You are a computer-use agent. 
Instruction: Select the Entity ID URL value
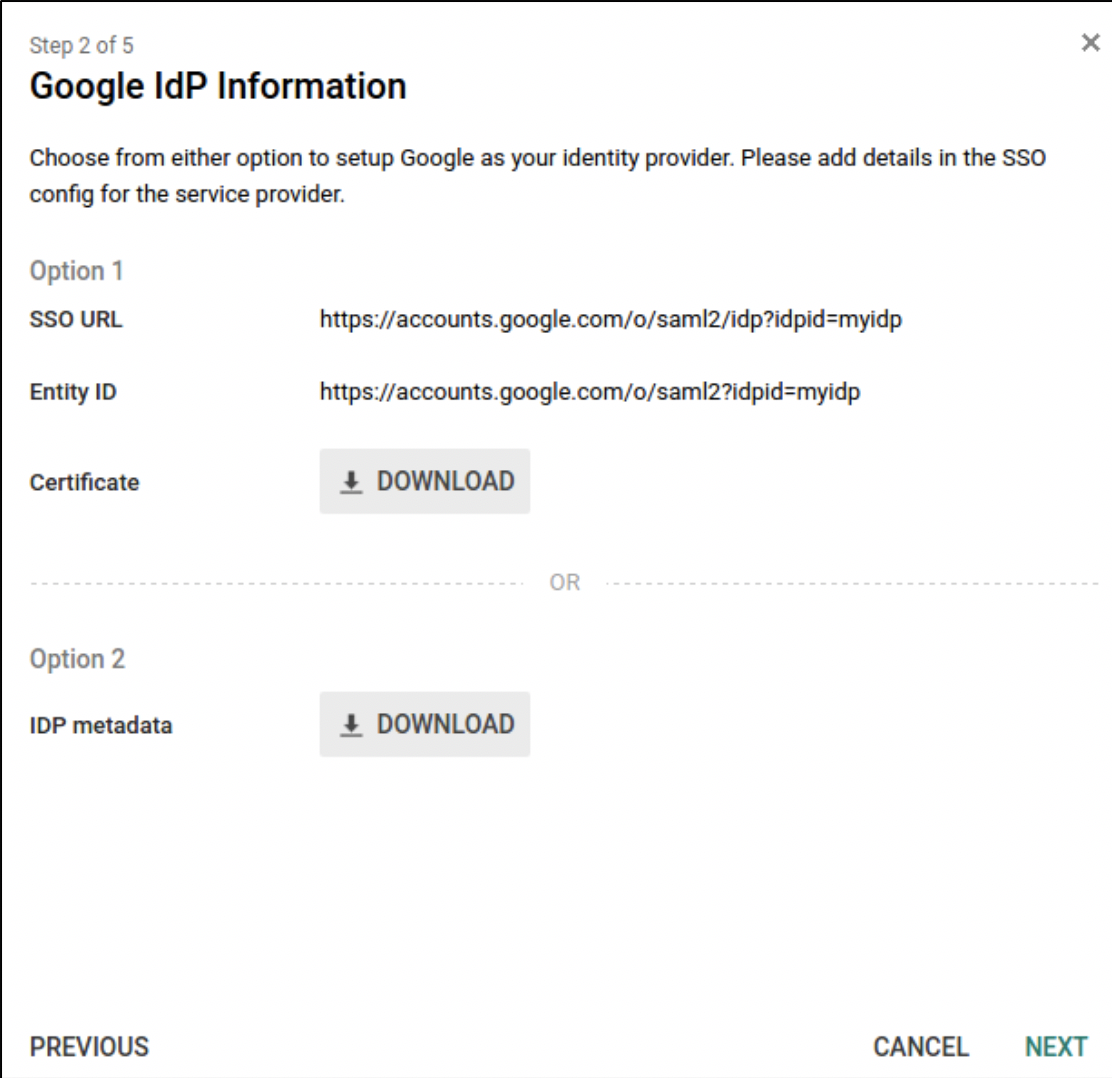(x=590, y=392)
